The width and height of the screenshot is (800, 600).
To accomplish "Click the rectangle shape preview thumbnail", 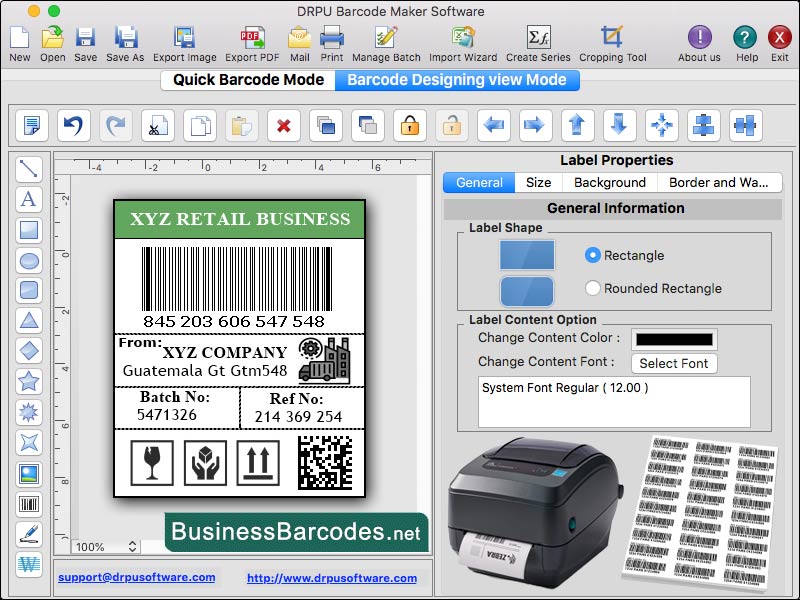I will click(527, 255).
